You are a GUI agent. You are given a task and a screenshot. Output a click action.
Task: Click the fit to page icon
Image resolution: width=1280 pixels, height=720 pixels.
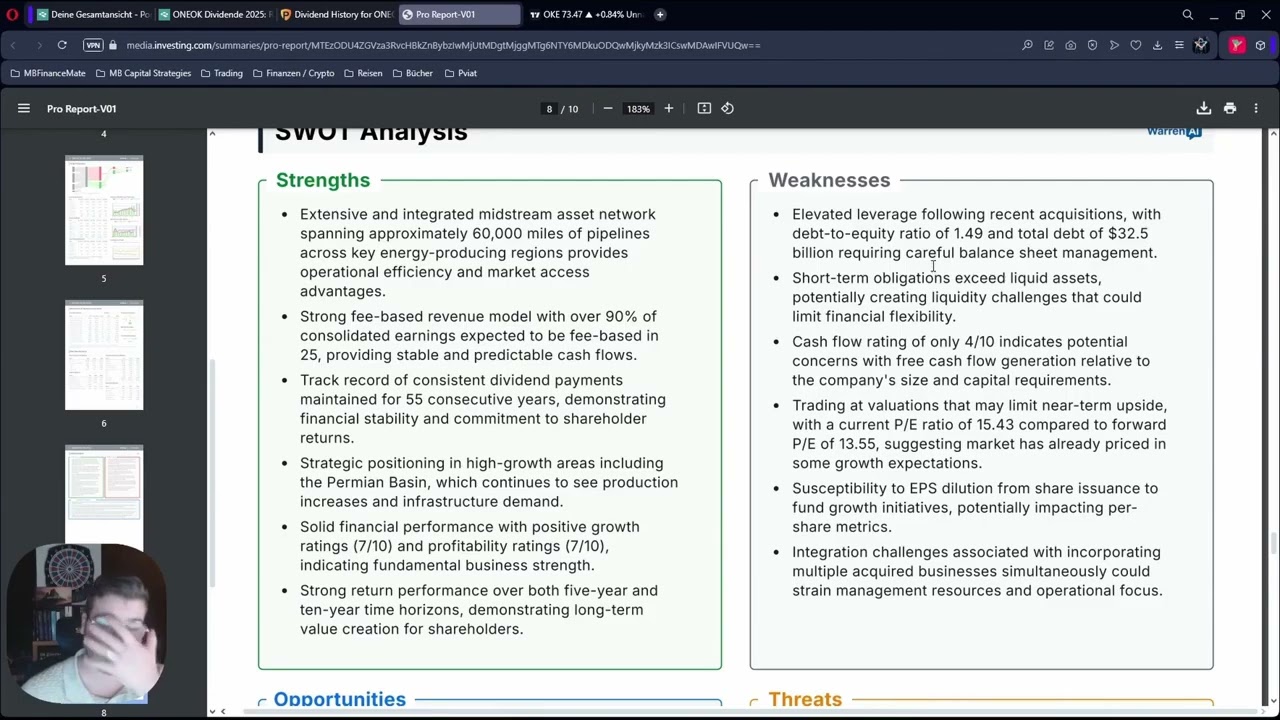[x=704, y=108]
